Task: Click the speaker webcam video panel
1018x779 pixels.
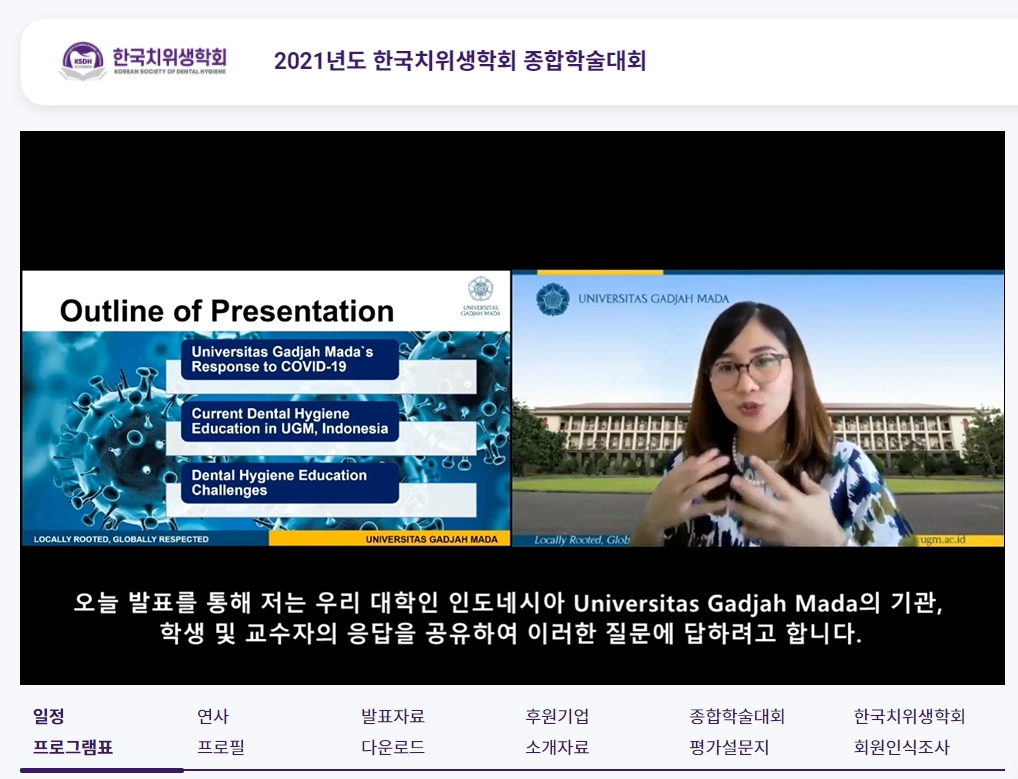Action: pyautogui.click(x=757, y=409)
